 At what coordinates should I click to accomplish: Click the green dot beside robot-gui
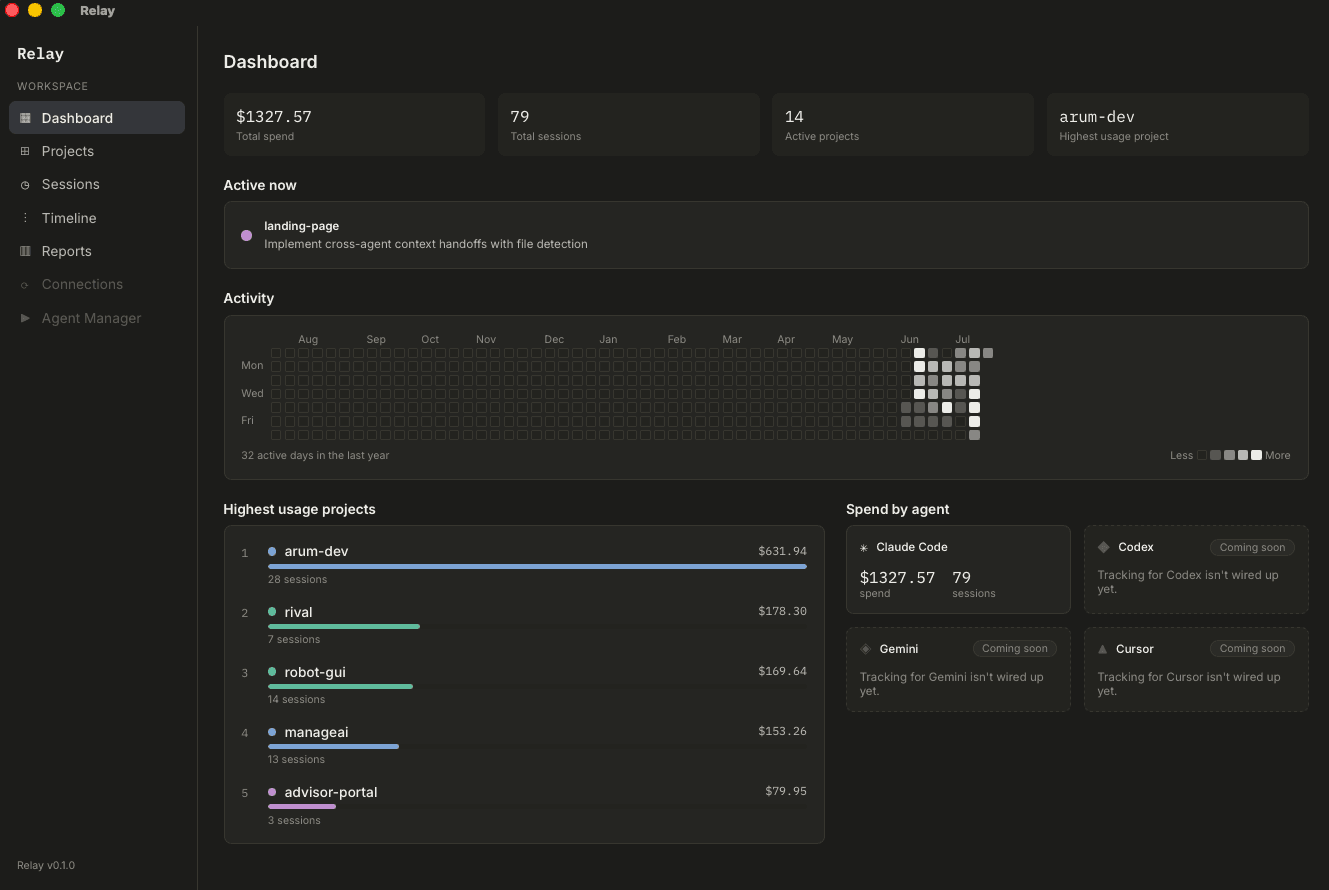tap(272, 672)
